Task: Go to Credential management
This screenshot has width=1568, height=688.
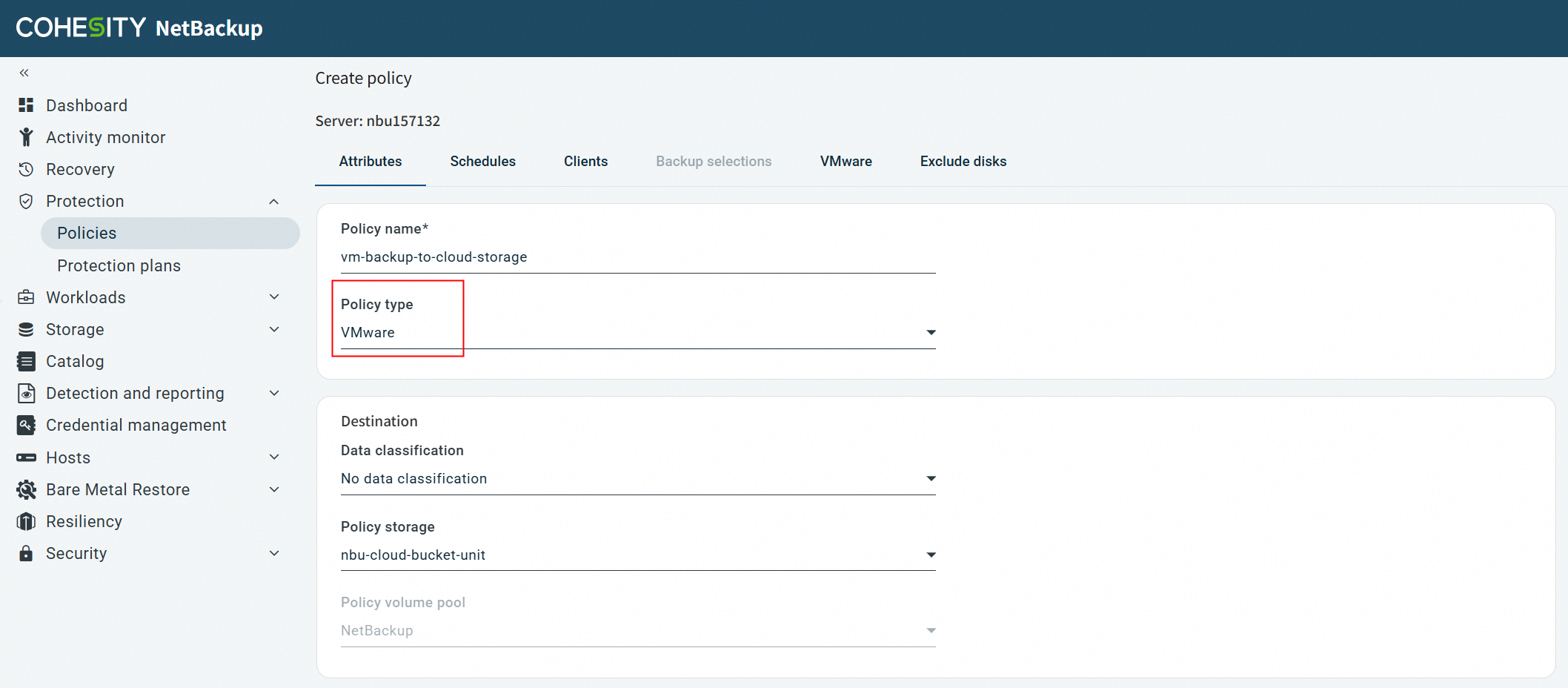Action: point(136,425)
